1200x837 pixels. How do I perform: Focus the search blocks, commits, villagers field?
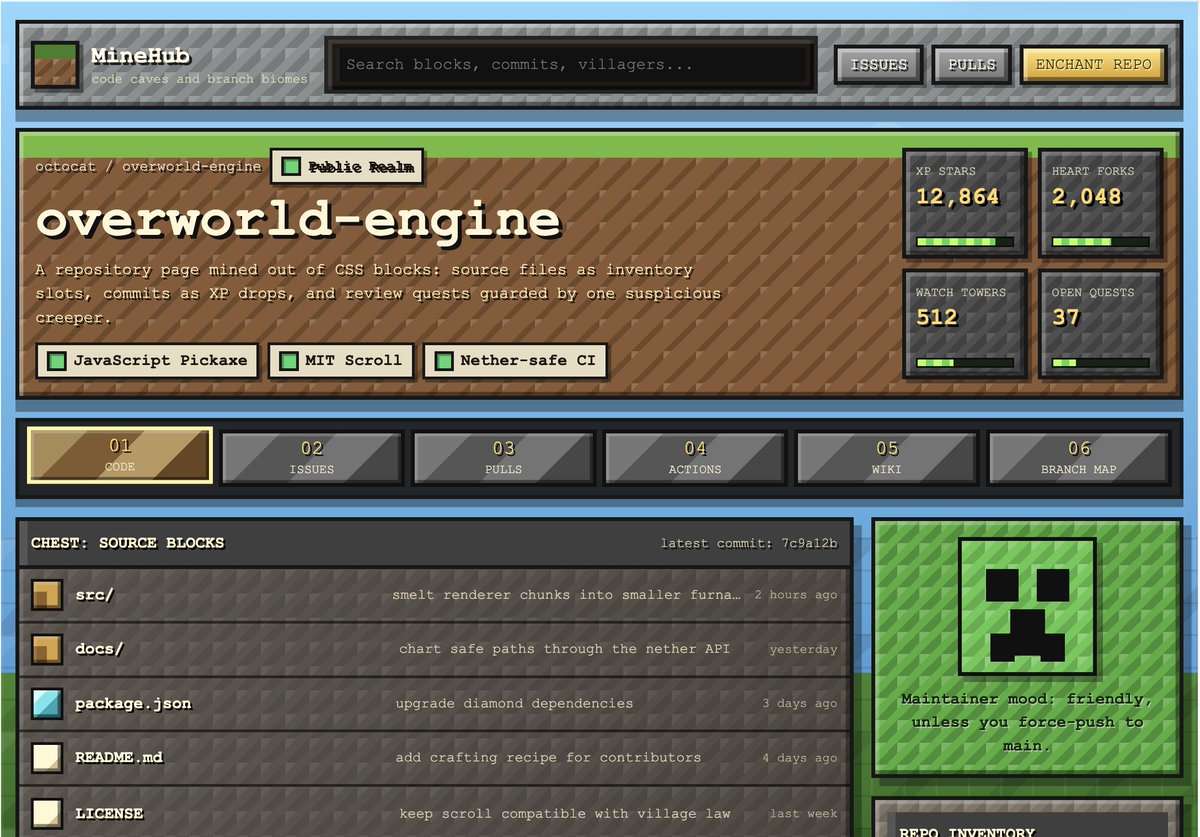coord(571,65)
